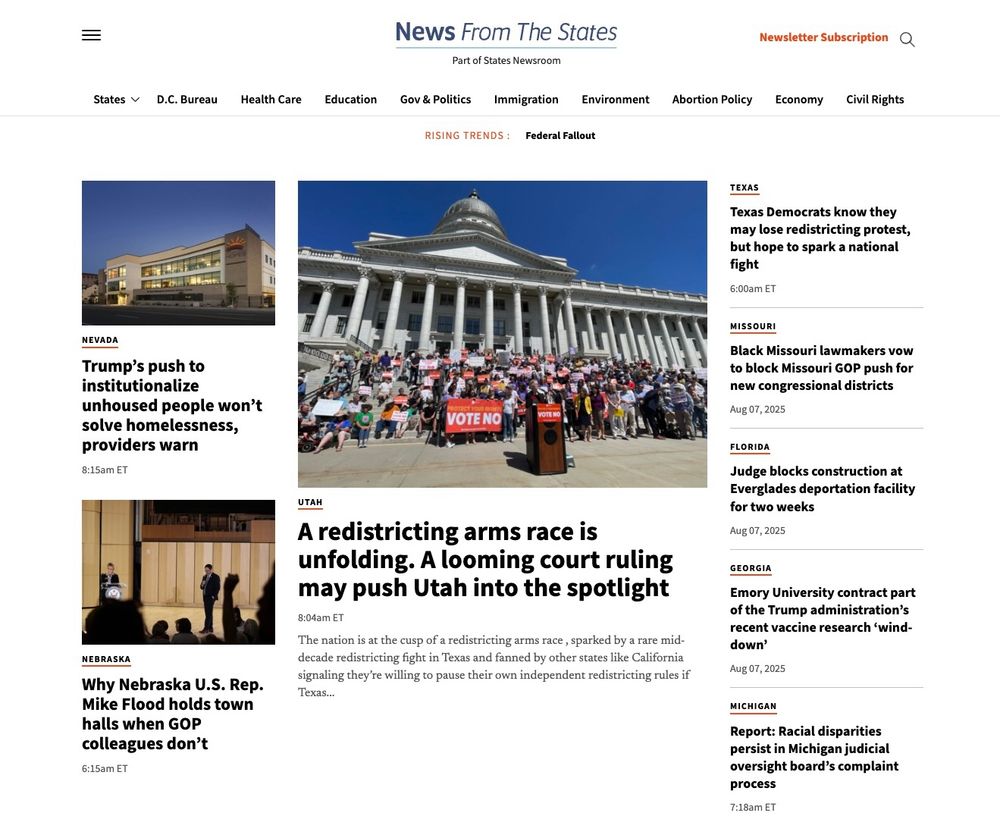Click the MICHIGAN state tag
Image resolution: width=1000 pixels, height=817 pixels.
pyautogui.click(x=753, y=706)
